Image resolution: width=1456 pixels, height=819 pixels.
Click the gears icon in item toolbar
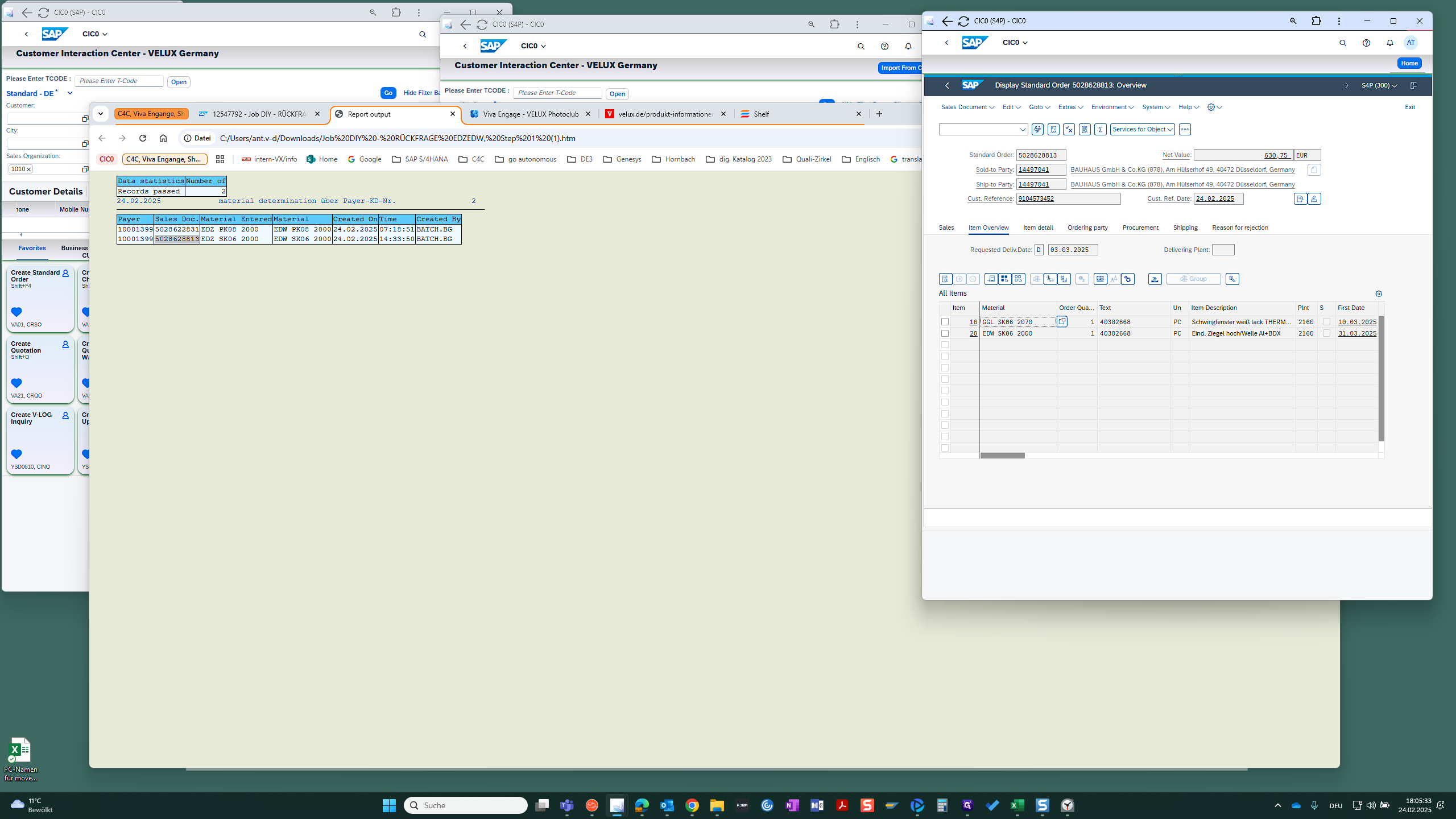click(x=1128, y=279)
